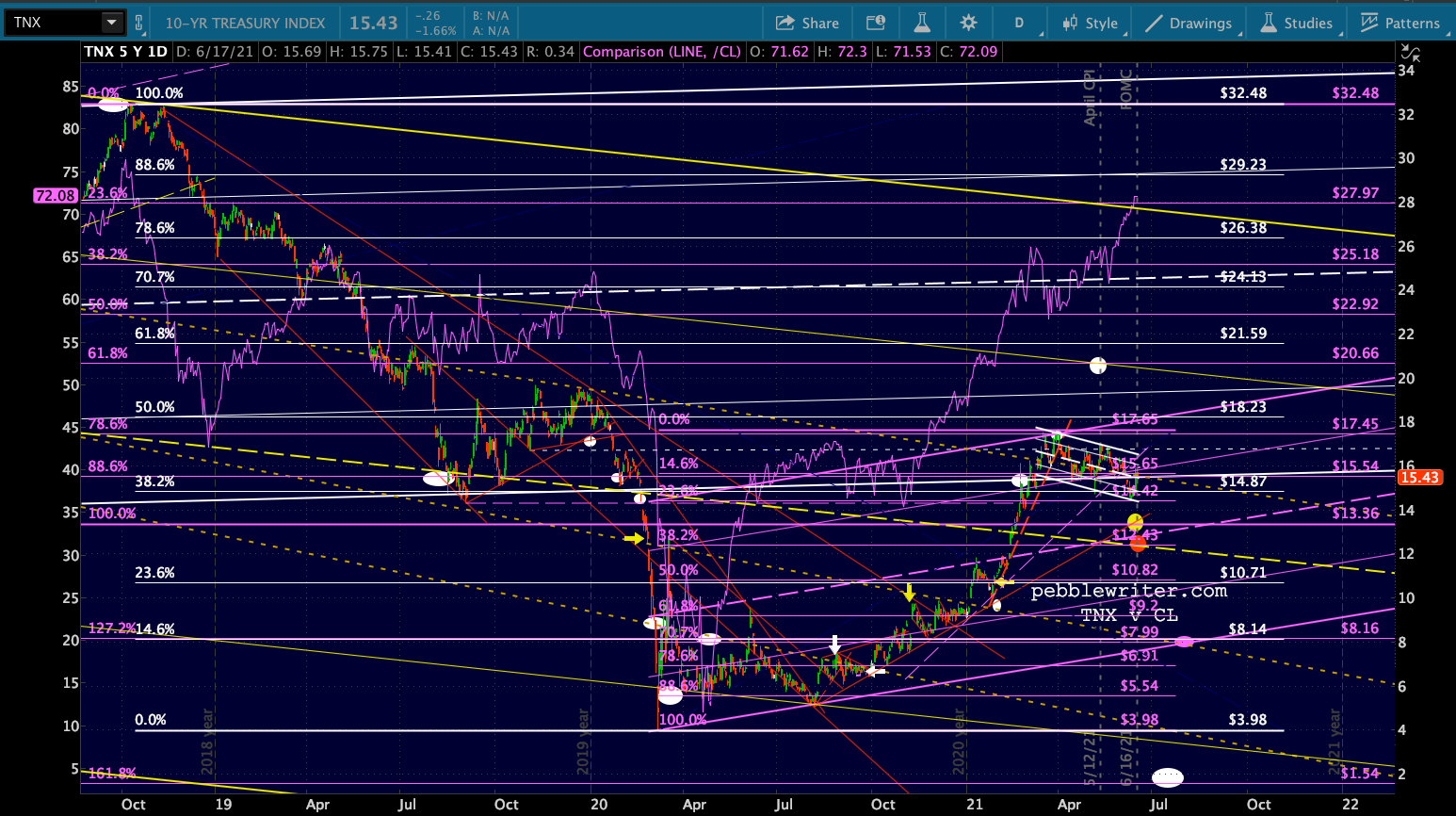1456x816 pixels.
Task: Open the Studies menu
Action: (1297, 23)
